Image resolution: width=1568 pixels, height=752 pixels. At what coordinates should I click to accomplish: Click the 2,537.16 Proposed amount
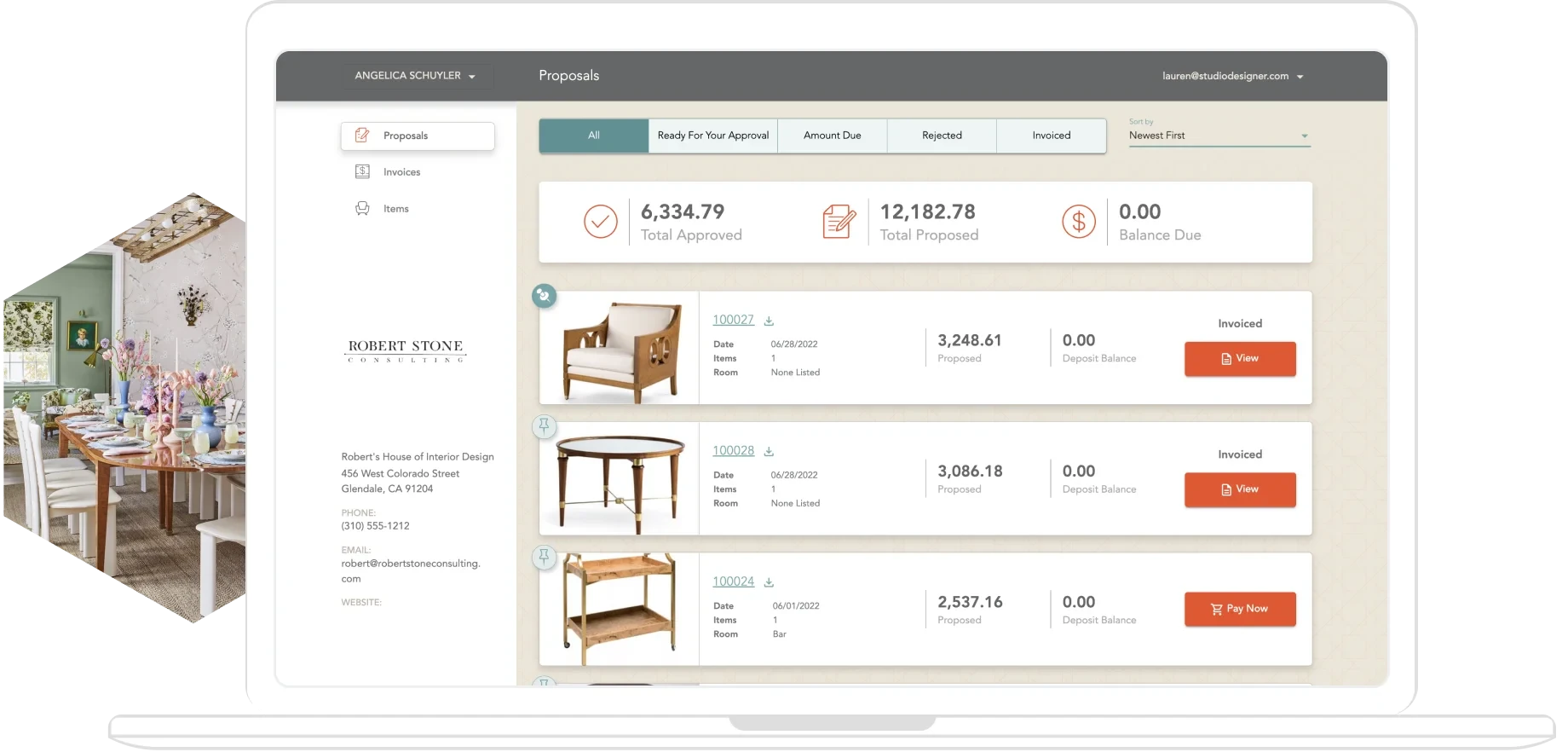point(970,602)
